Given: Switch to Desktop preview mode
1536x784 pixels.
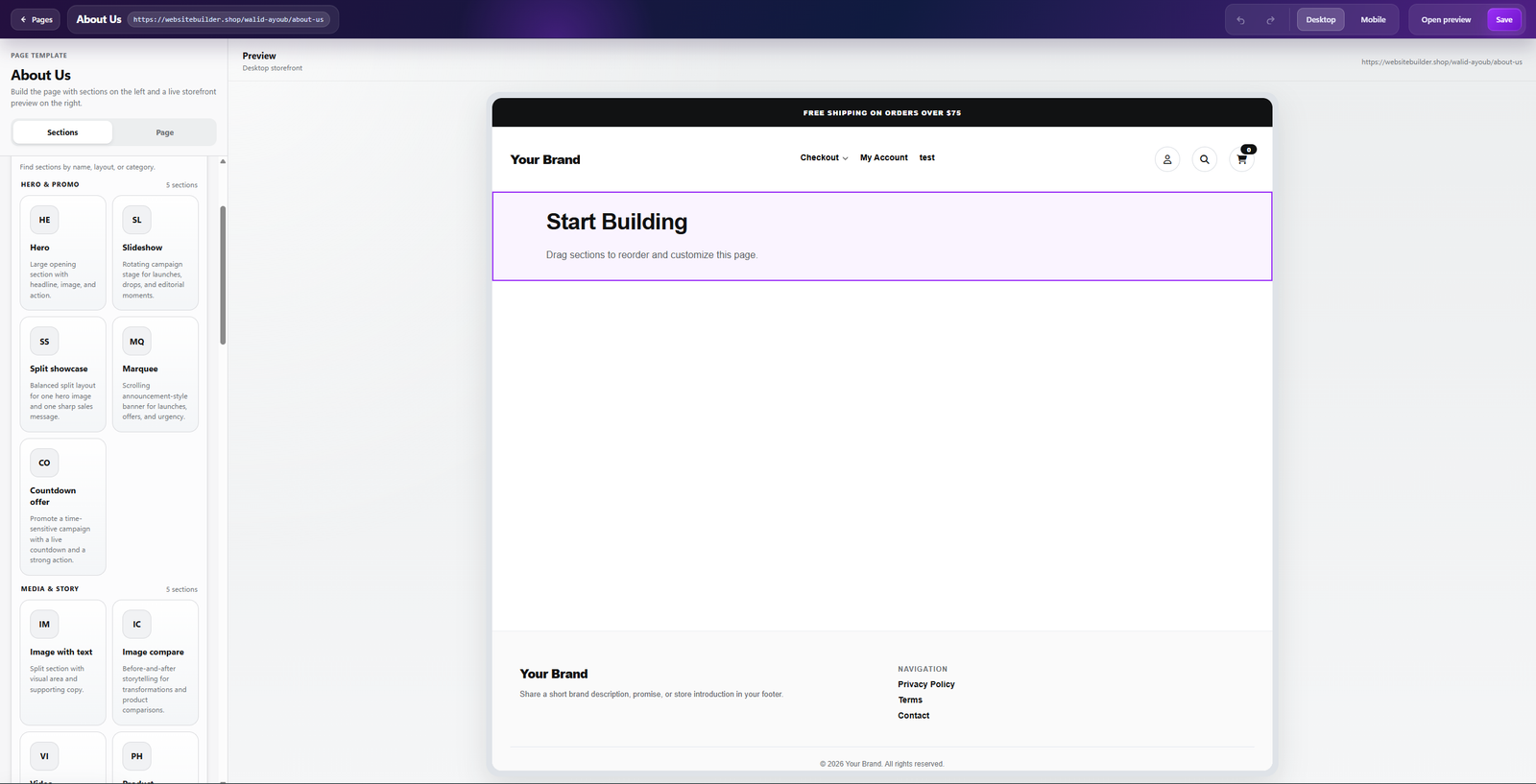Looking at the screenshot, I should pyautogui.click(x=1320, y=19).
